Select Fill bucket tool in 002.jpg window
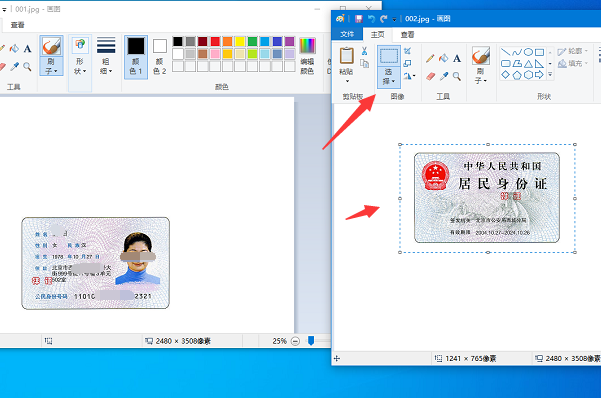The image size is (601, 398). pyautogui.click(x=443, y=58)
